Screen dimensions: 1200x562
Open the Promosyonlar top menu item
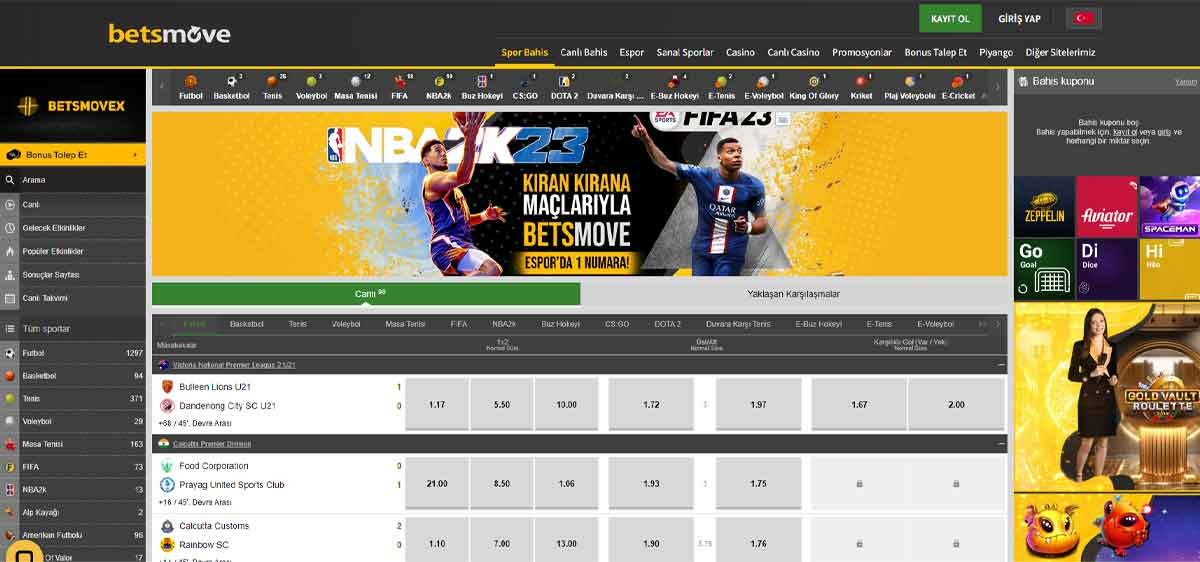tap(862, 52)
